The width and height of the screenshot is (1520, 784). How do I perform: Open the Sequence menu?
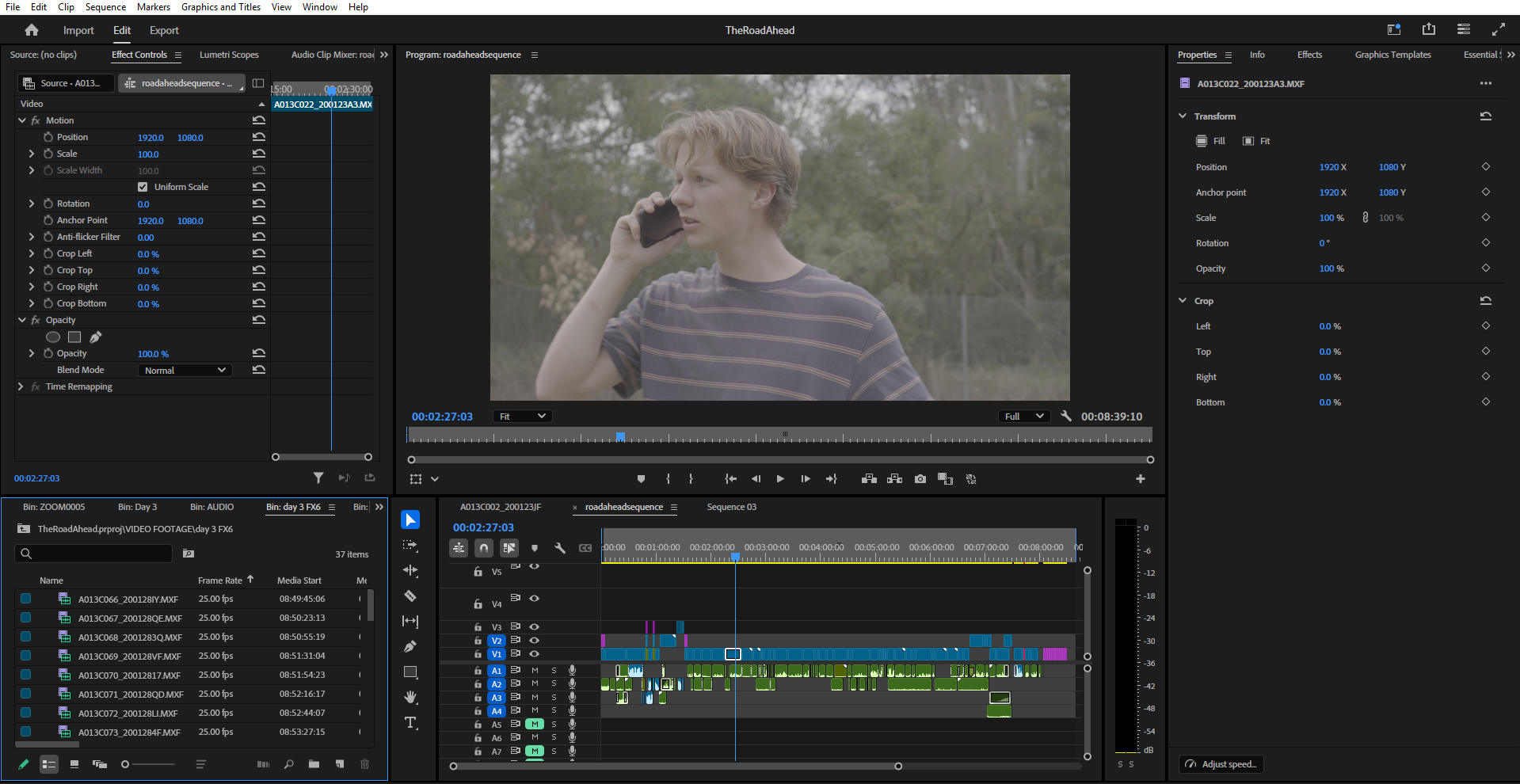click(x=105, y=6)
